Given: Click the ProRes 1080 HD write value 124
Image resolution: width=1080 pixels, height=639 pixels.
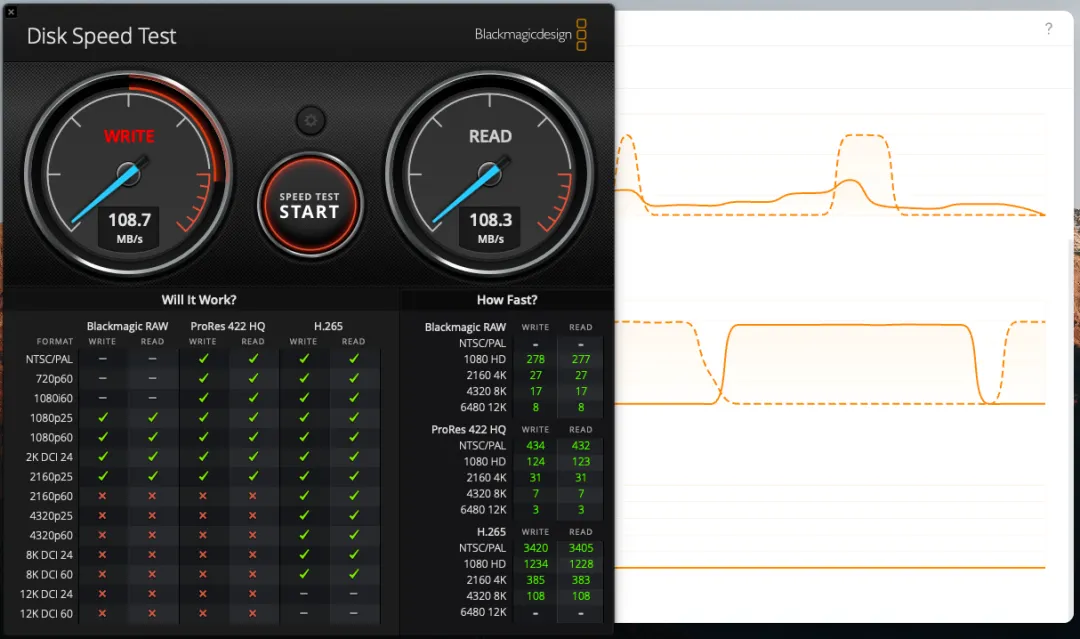Looking at the screenshot, I should point(535,461).
